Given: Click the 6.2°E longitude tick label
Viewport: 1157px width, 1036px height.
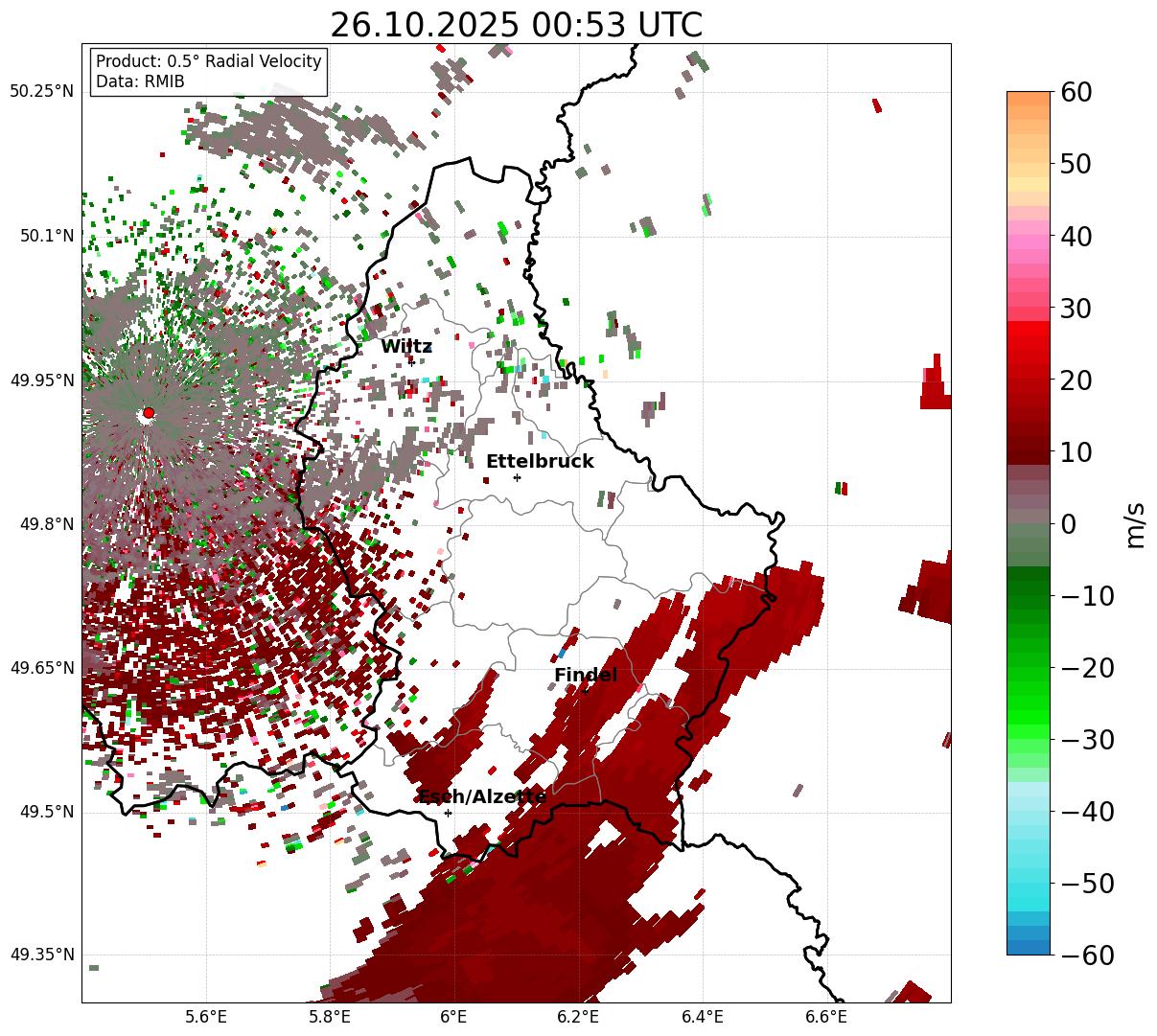Looking at the screenshot, I should (578, 1017).
